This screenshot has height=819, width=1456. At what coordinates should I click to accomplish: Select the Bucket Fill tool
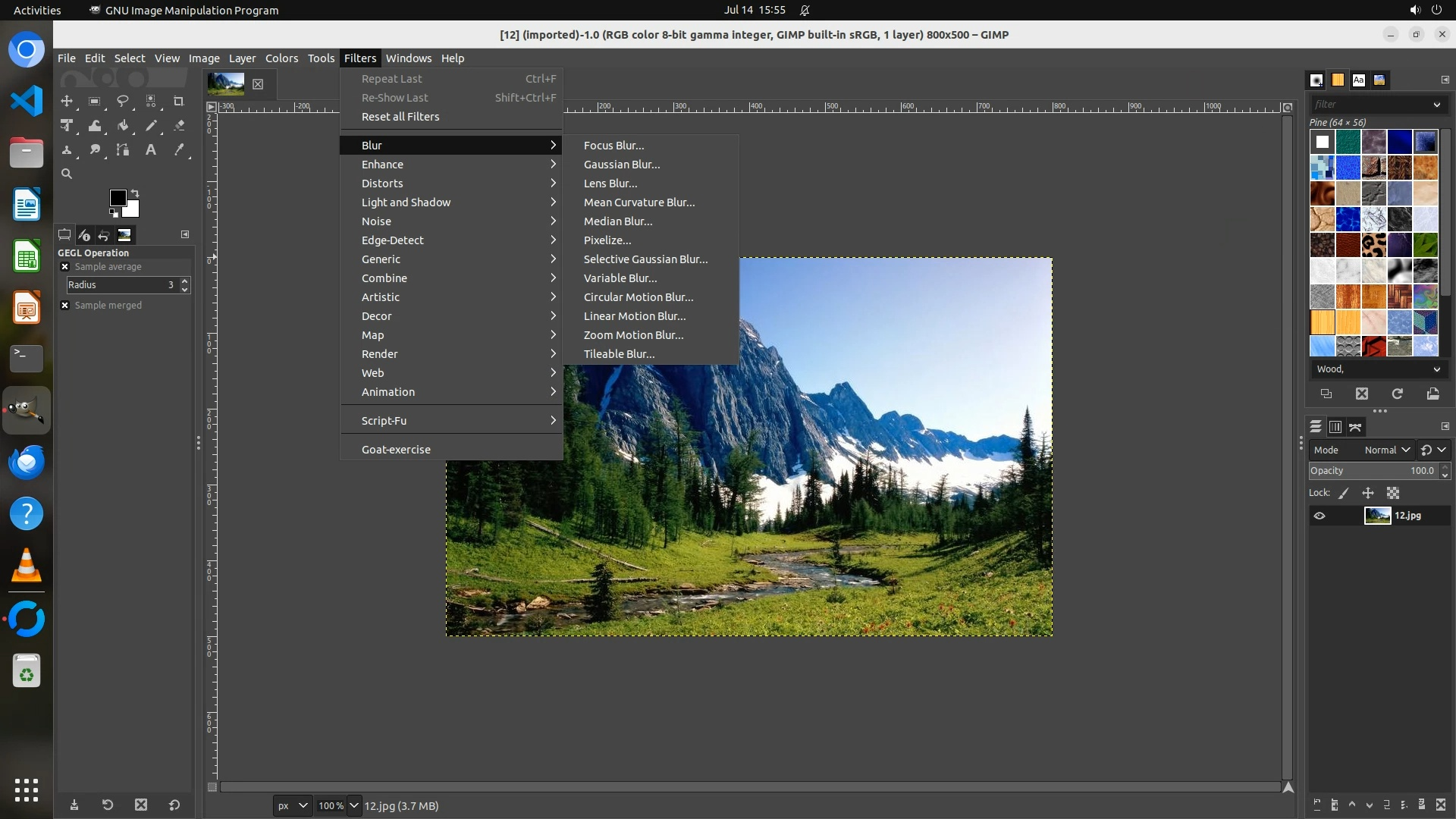coord(123,126)
